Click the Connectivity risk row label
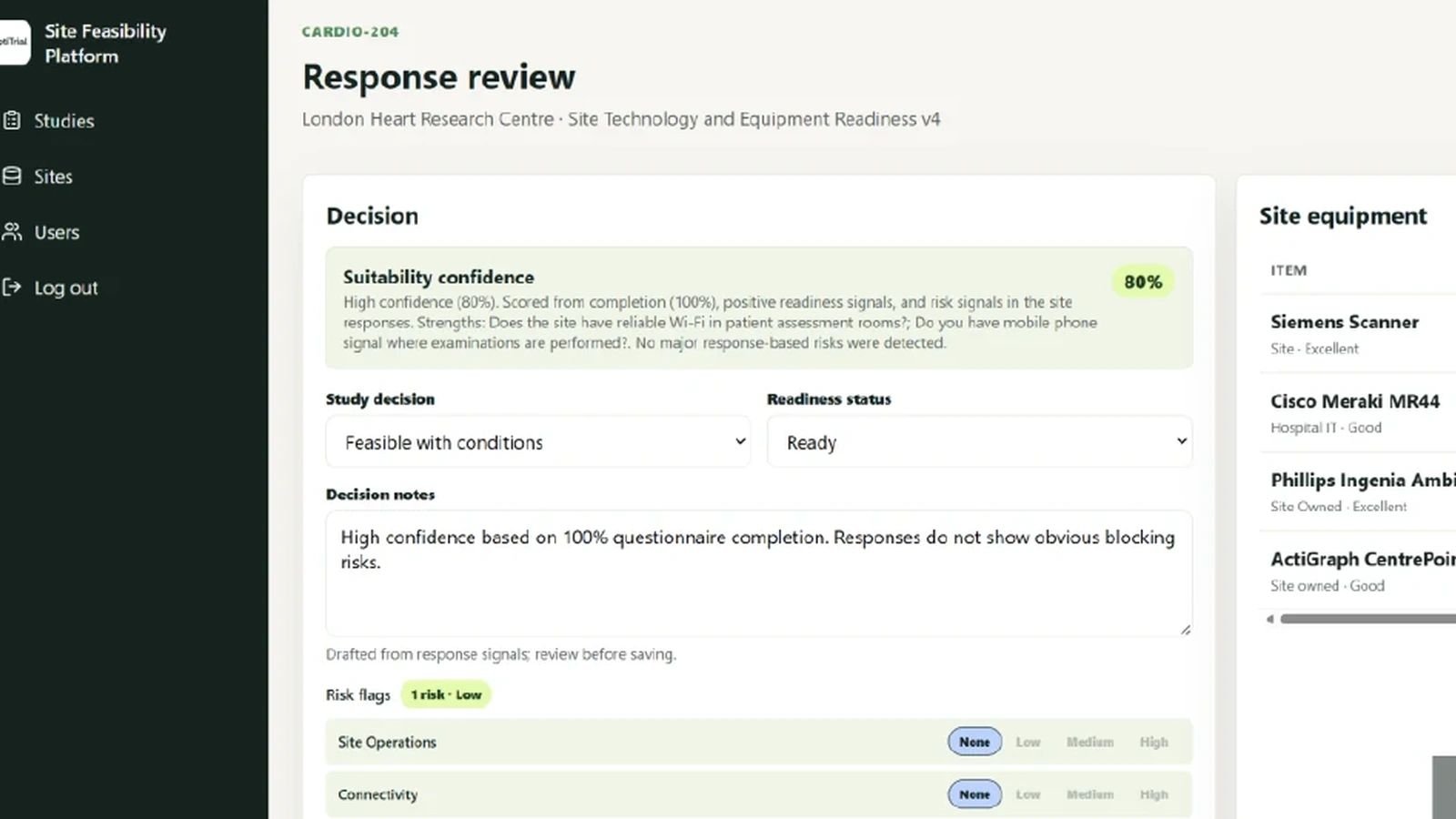Screen dimensions: 1456x819 (x=378, y=794)
